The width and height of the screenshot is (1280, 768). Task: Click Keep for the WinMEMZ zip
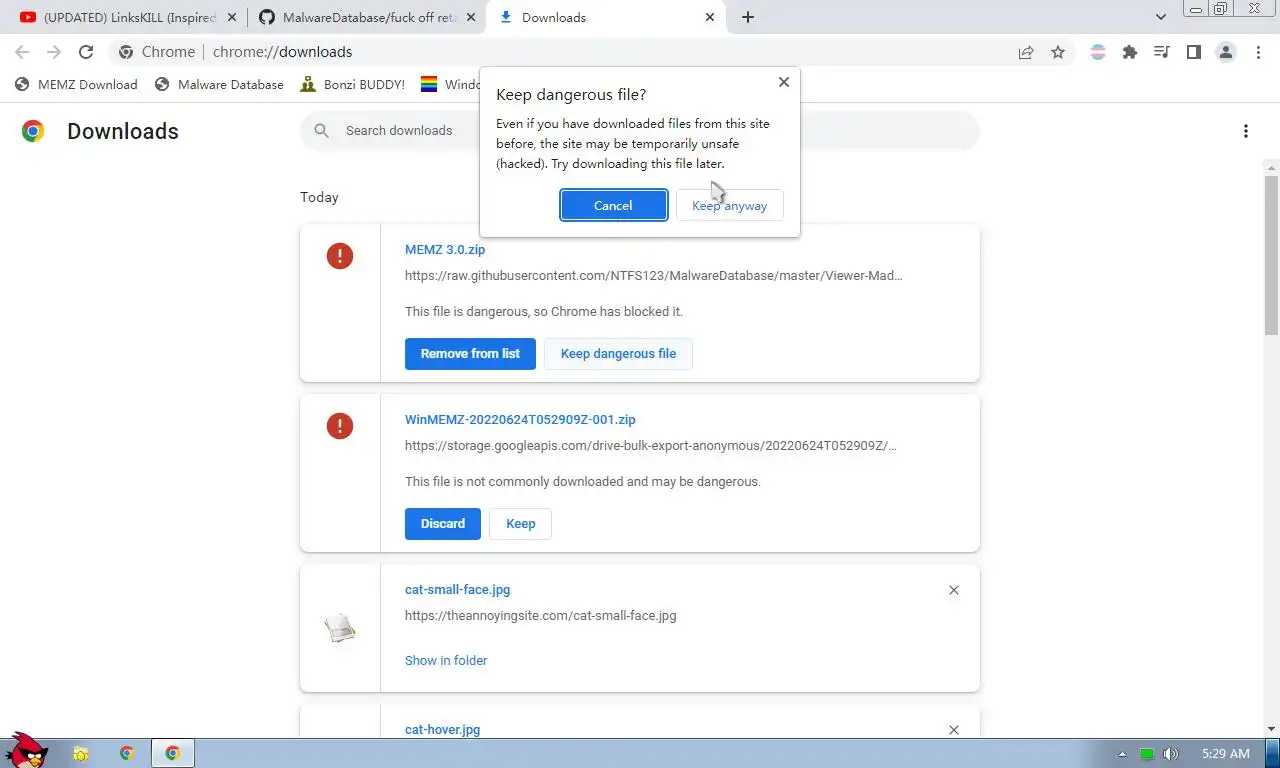(x=520, y=524)
